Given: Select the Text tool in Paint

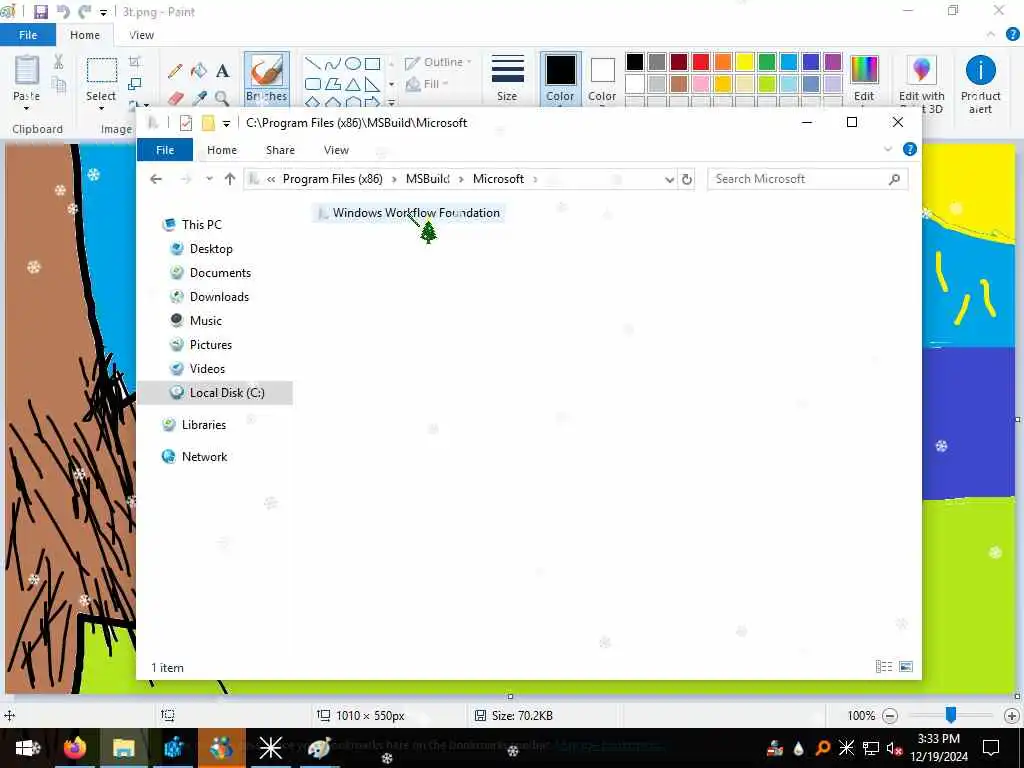Looking at the screenshot, I should point(223,71).
